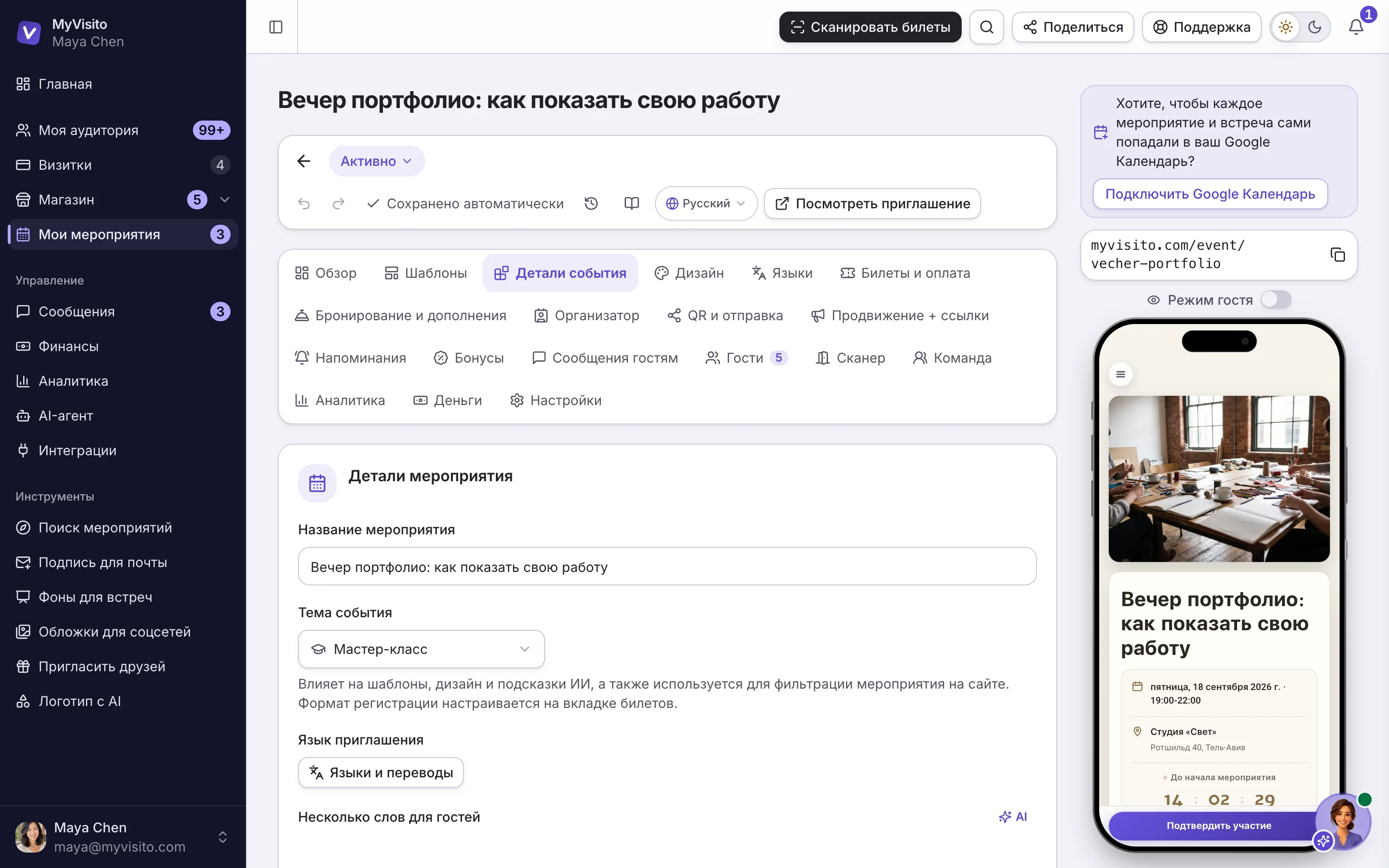Open the AI assistant avatar

click(1343, 822)
